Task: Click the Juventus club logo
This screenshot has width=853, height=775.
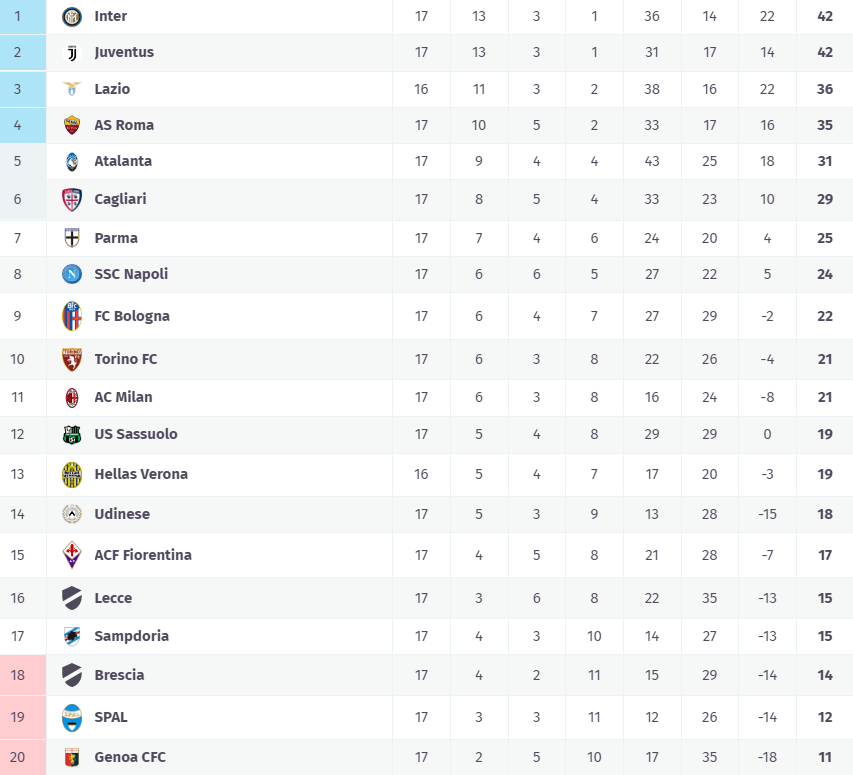Action: coord(71,53)
